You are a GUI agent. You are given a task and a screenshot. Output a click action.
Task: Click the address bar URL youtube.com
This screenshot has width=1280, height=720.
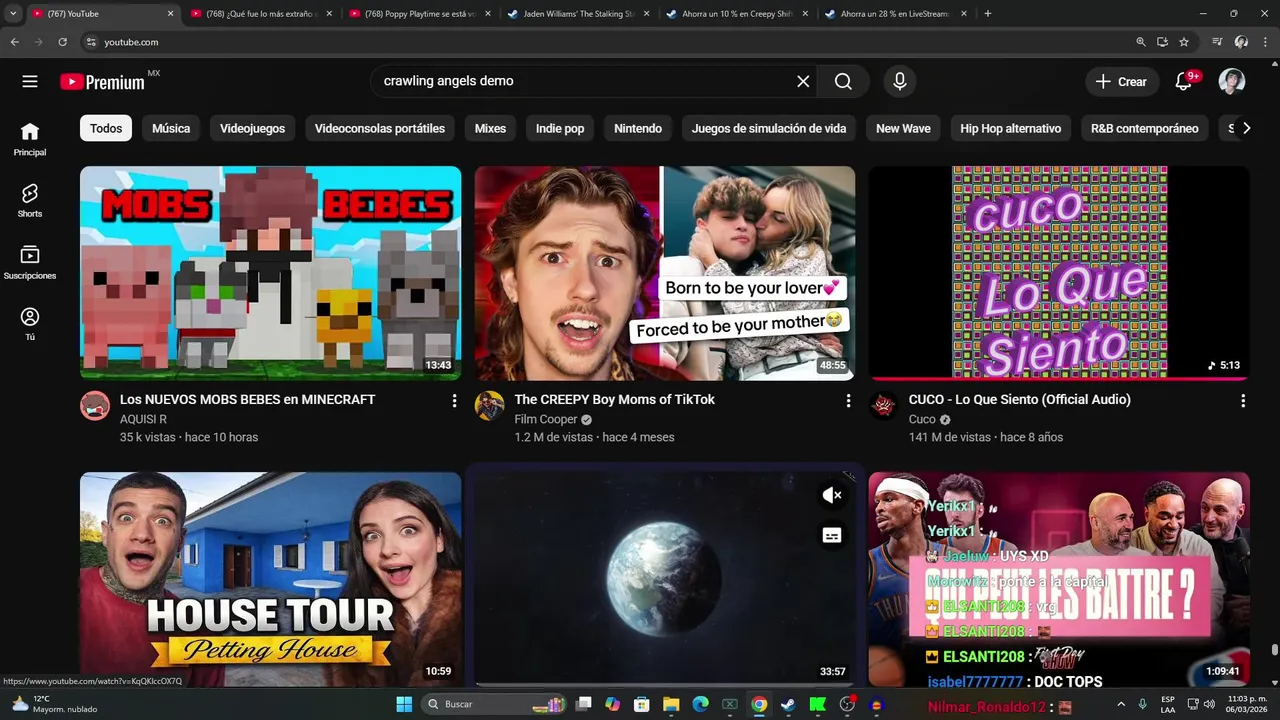[x=131, y=42]
